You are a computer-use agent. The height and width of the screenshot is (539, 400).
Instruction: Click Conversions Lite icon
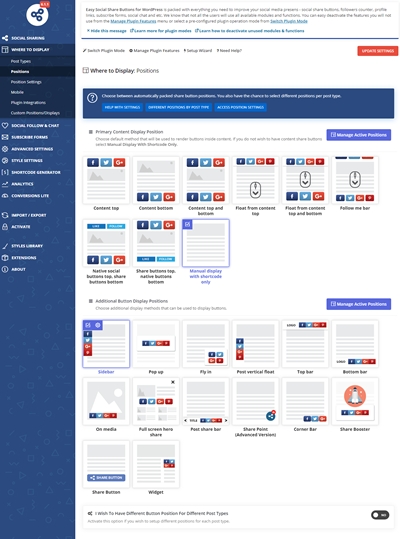click(x=5, y=196)
